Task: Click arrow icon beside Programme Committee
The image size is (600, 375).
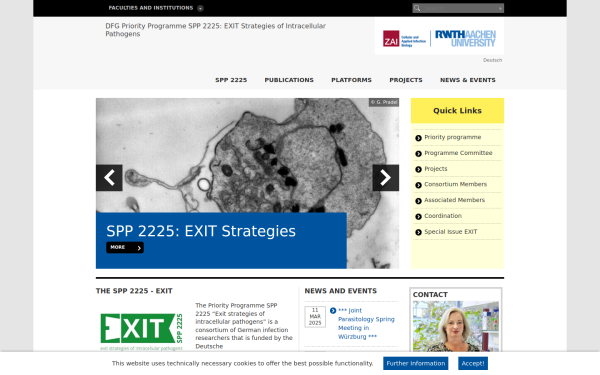Action: 418,154
